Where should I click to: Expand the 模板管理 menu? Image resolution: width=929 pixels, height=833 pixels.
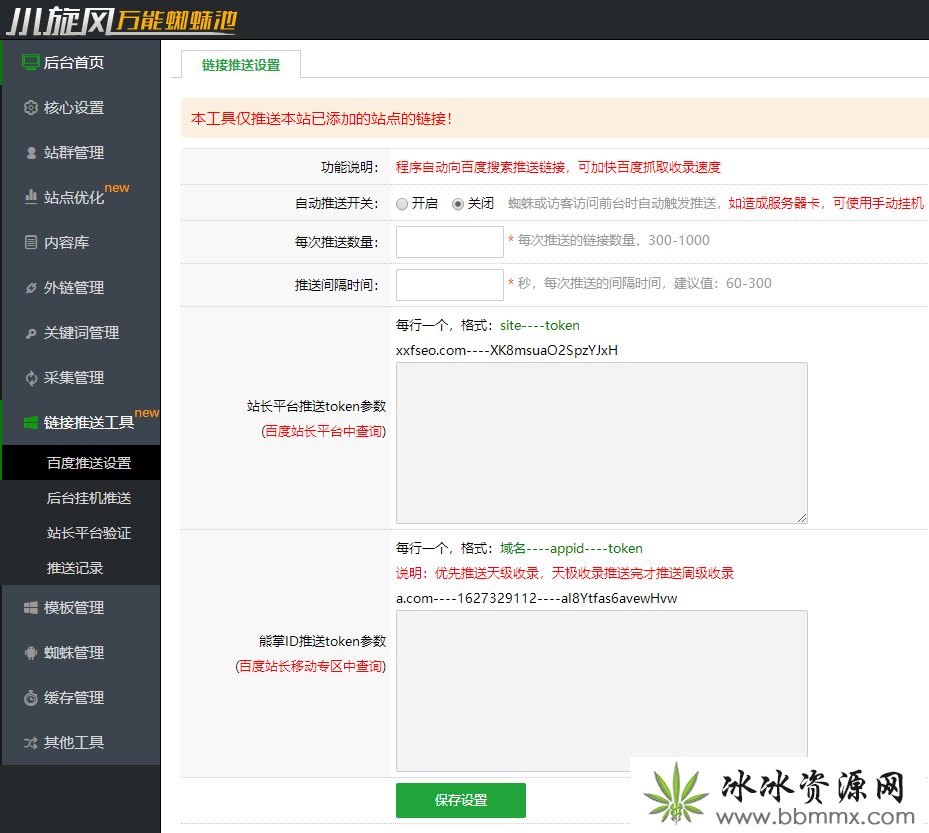pyautogui.click(x=81, y=607)
